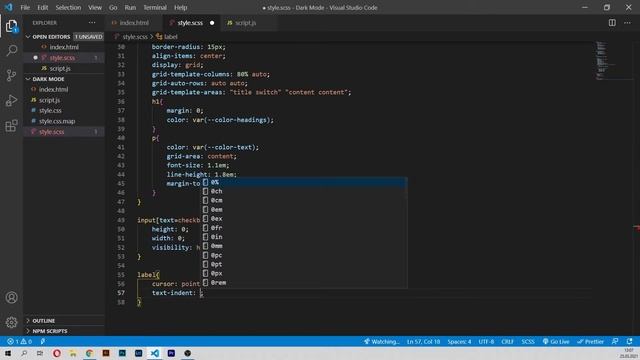The image size is (640, 360).
Task: Open the Search view in activity bar
Action: [11, 51]
